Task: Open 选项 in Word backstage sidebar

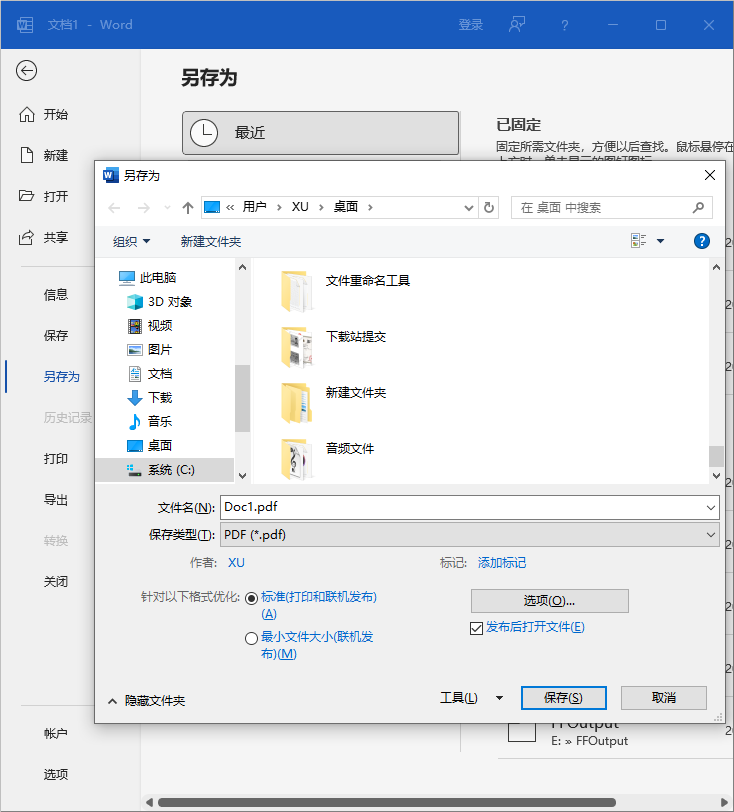Action: pos(56,774)
